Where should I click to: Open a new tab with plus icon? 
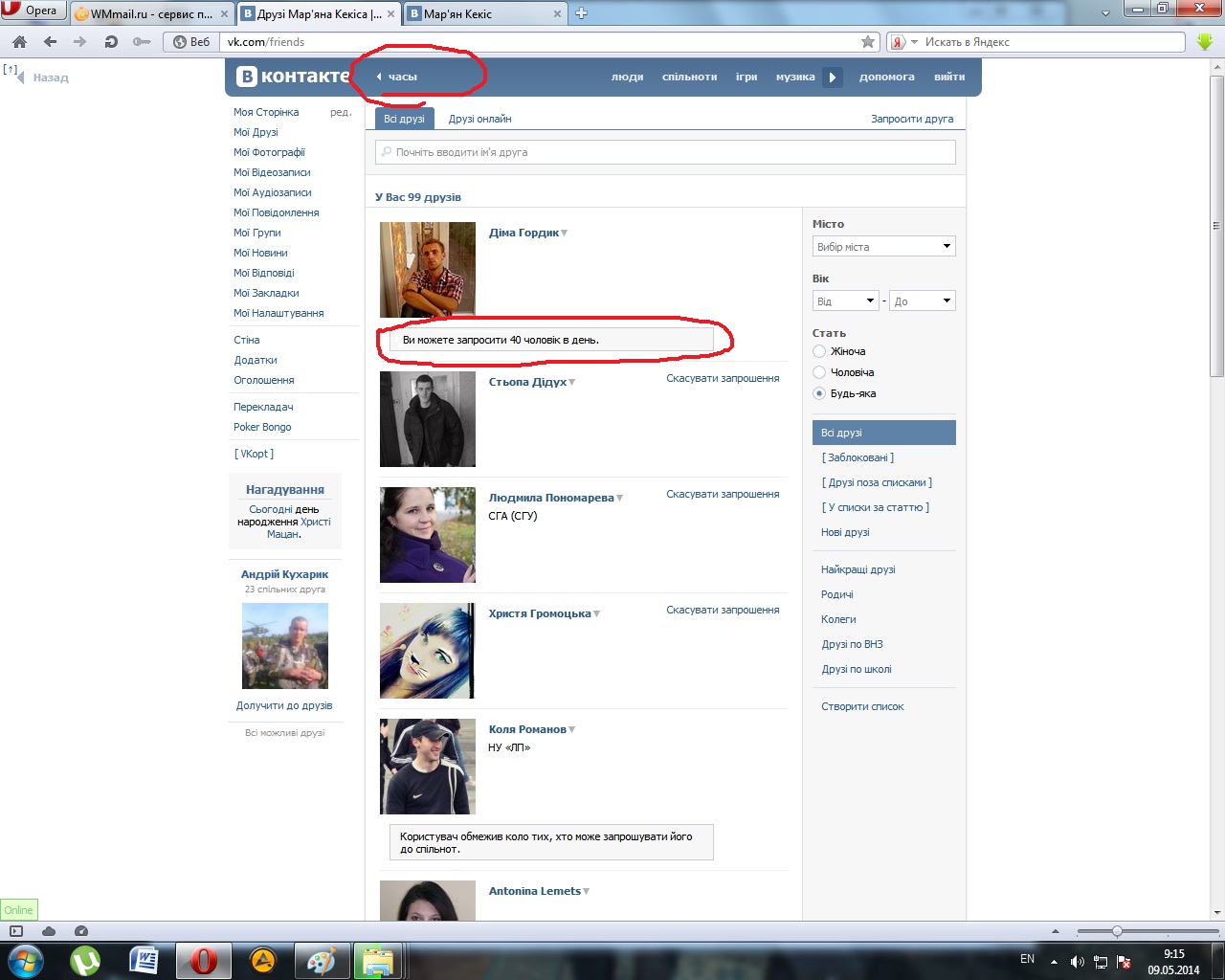point(581,13)
